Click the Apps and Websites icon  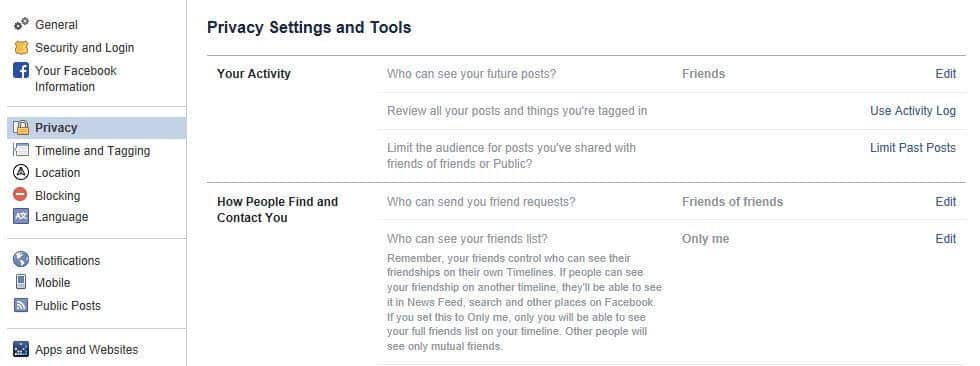[21, 349]
